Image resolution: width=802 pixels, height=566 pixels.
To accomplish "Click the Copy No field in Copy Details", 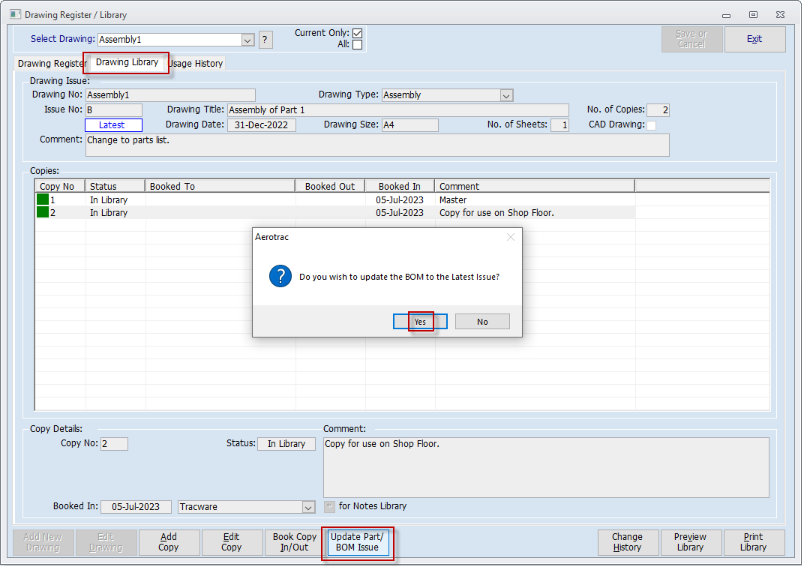I will 113,444.
